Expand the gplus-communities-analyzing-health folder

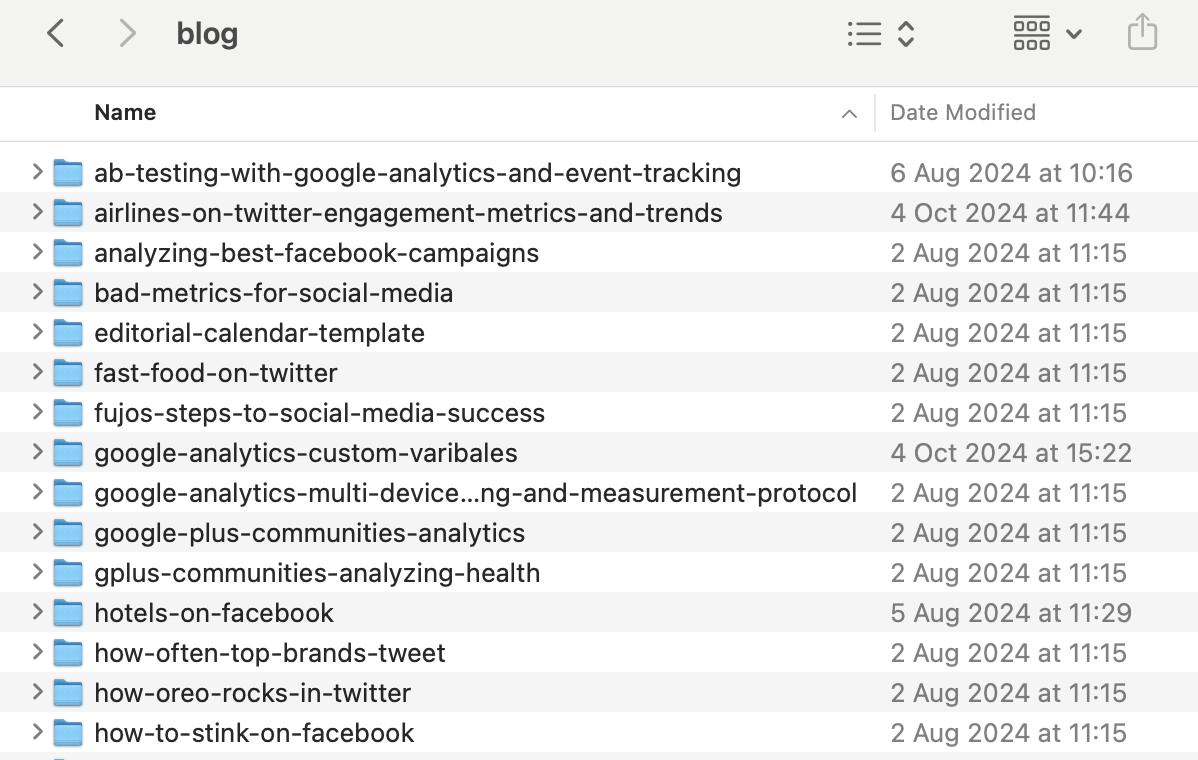point(37,573)
